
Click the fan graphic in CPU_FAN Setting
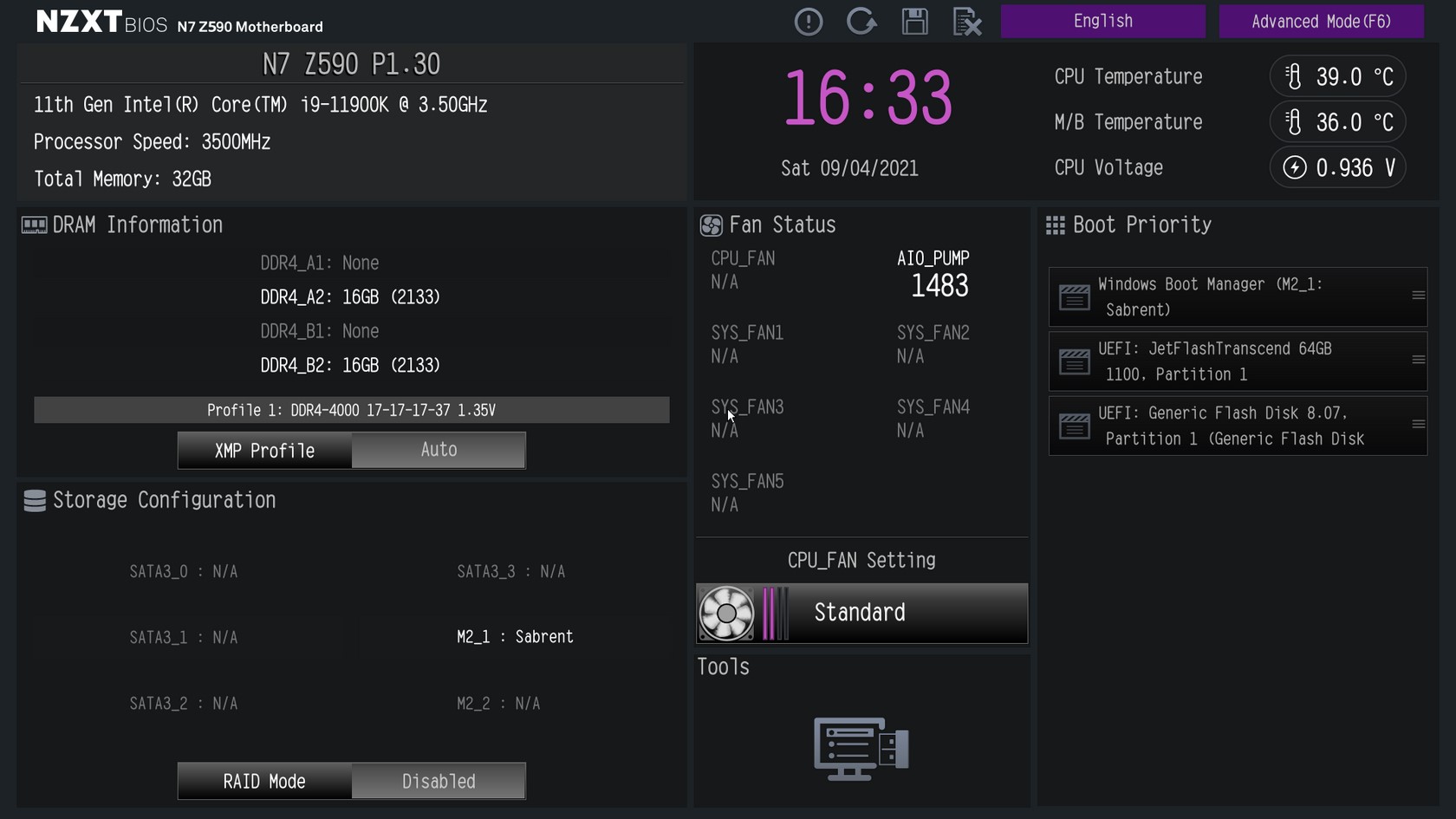tap(726, 613)
